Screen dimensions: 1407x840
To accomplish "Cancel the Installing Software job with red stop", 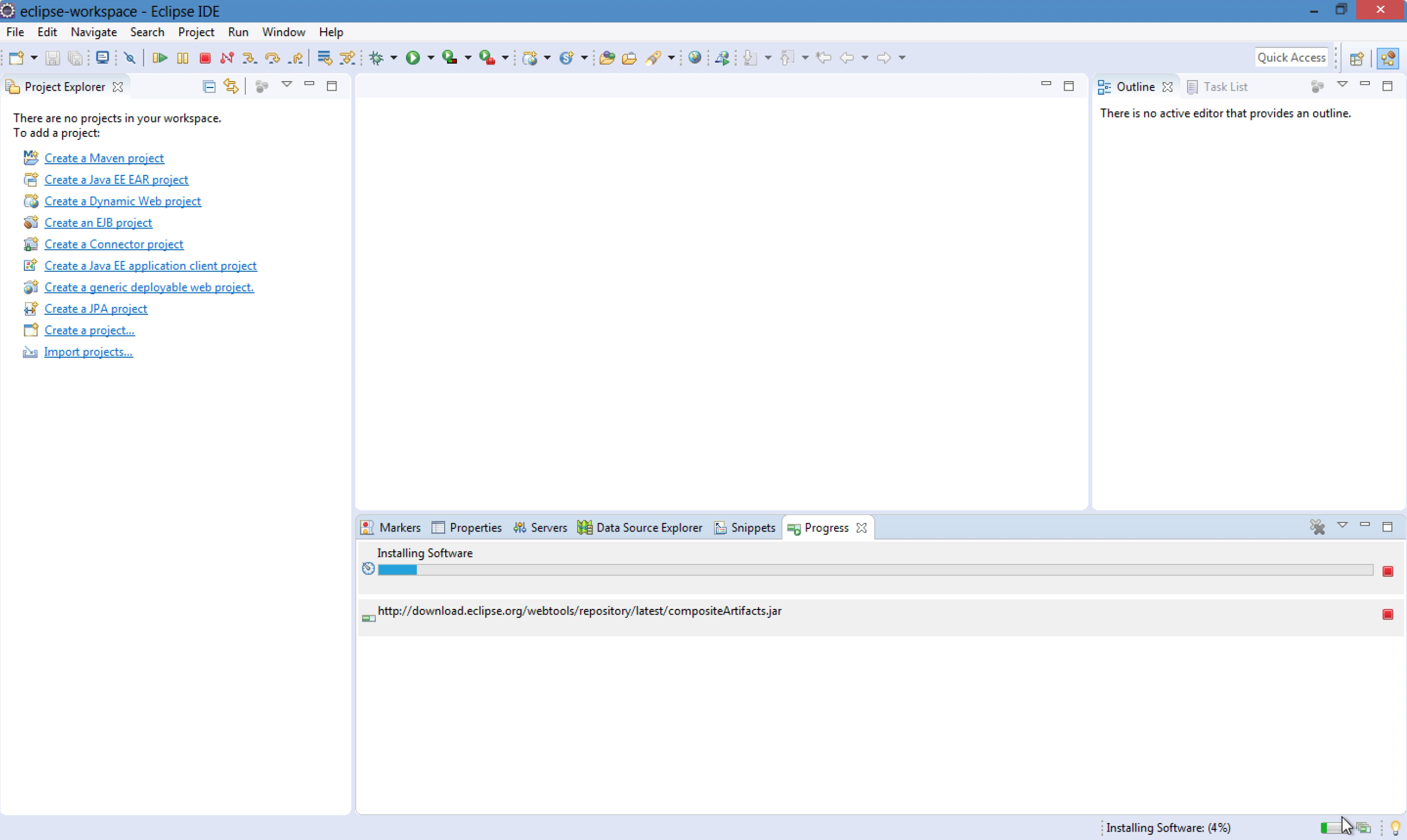I will click(x=1387, y=571).
